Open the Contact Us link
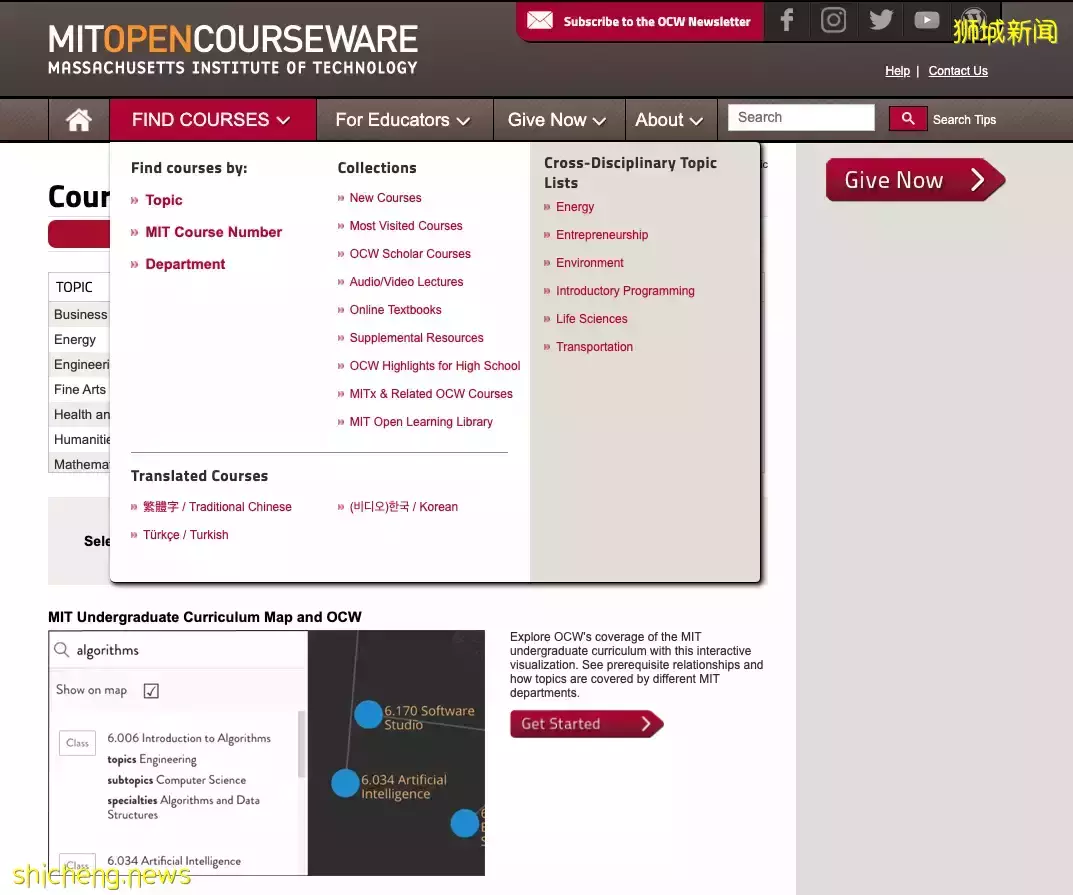 click(957, 71)
